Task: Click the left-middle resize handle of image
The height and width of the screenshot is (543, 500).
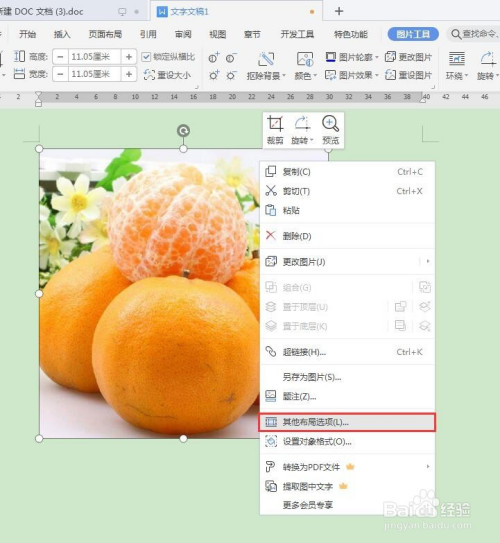Action: [39, 294]
